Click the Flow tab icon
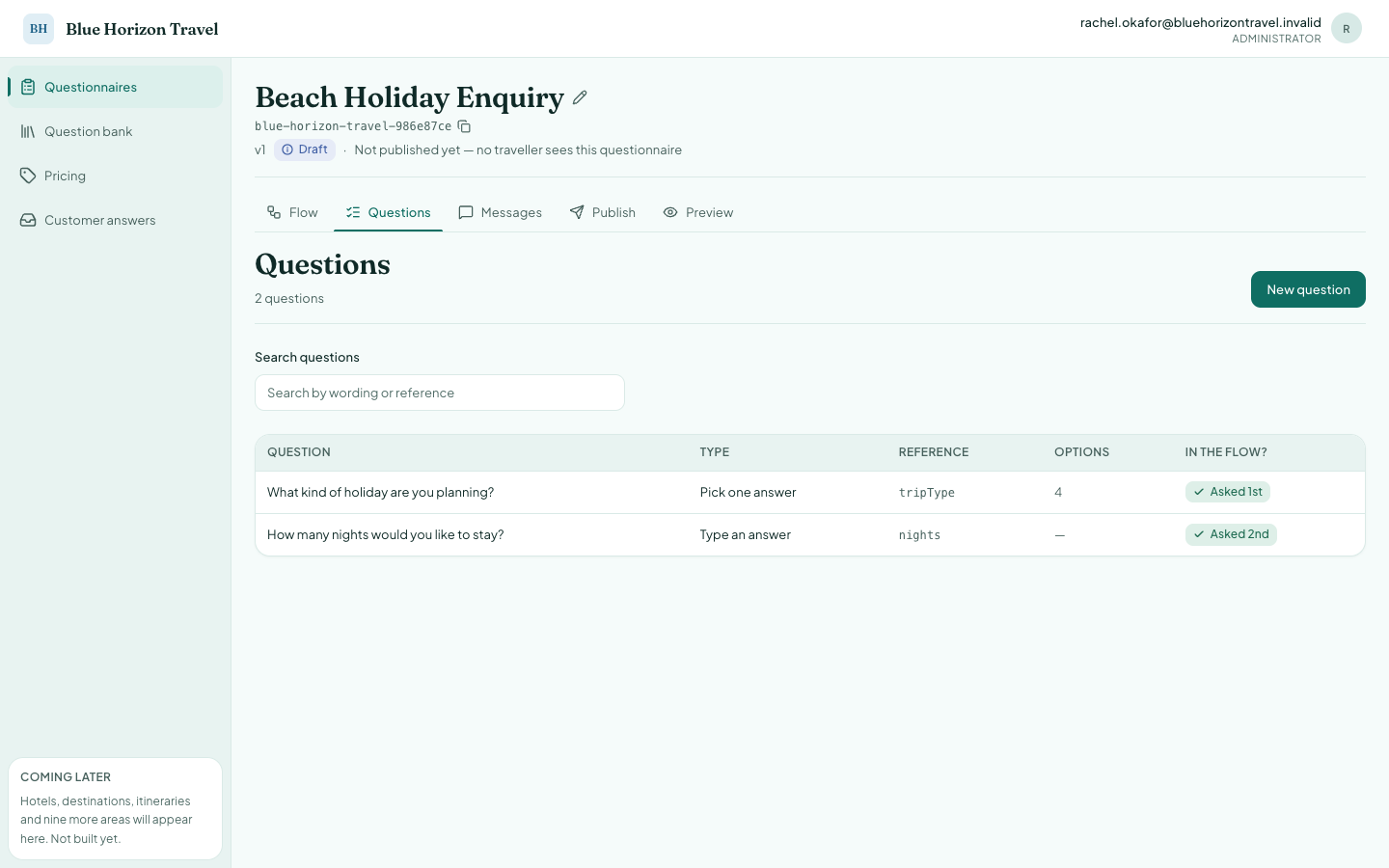This screenshot has width=1389, height=868. pos(274,212)
